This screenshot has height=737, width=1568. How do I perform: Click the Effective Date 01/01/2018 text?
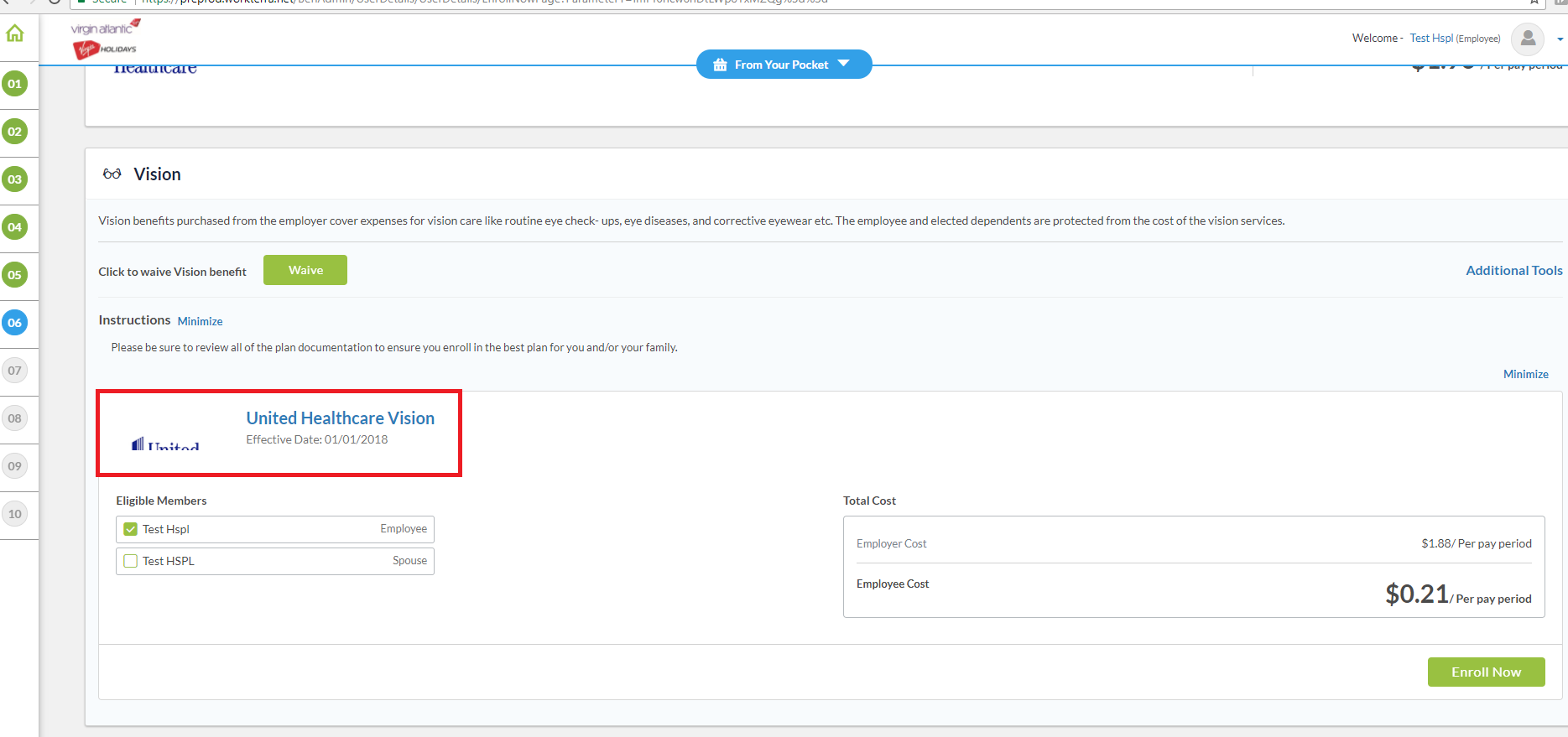tap(317, 439)
